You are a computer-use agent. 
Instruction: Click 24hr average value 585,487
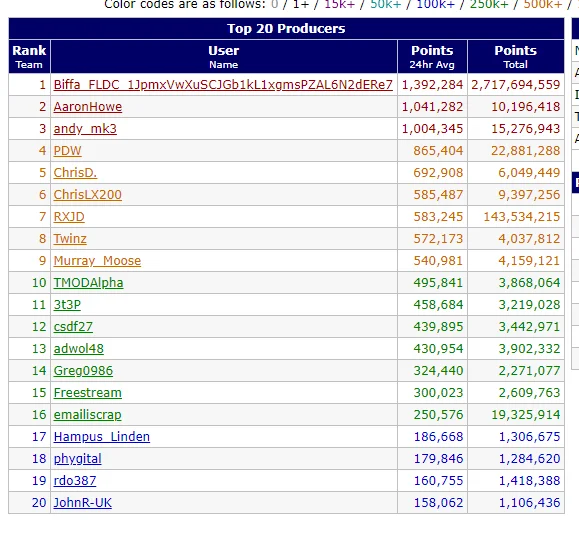tap(438, 195)
